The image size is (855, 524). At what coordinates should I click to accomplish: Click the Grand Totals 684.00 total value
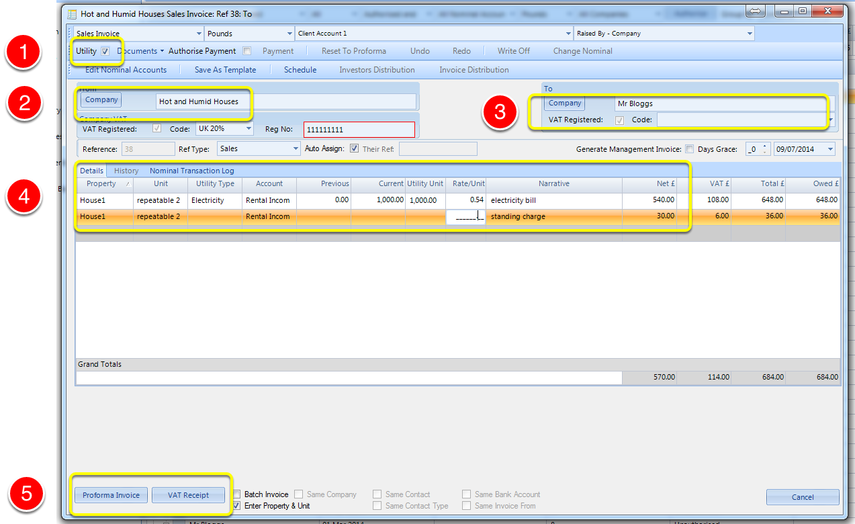(758, 377)
